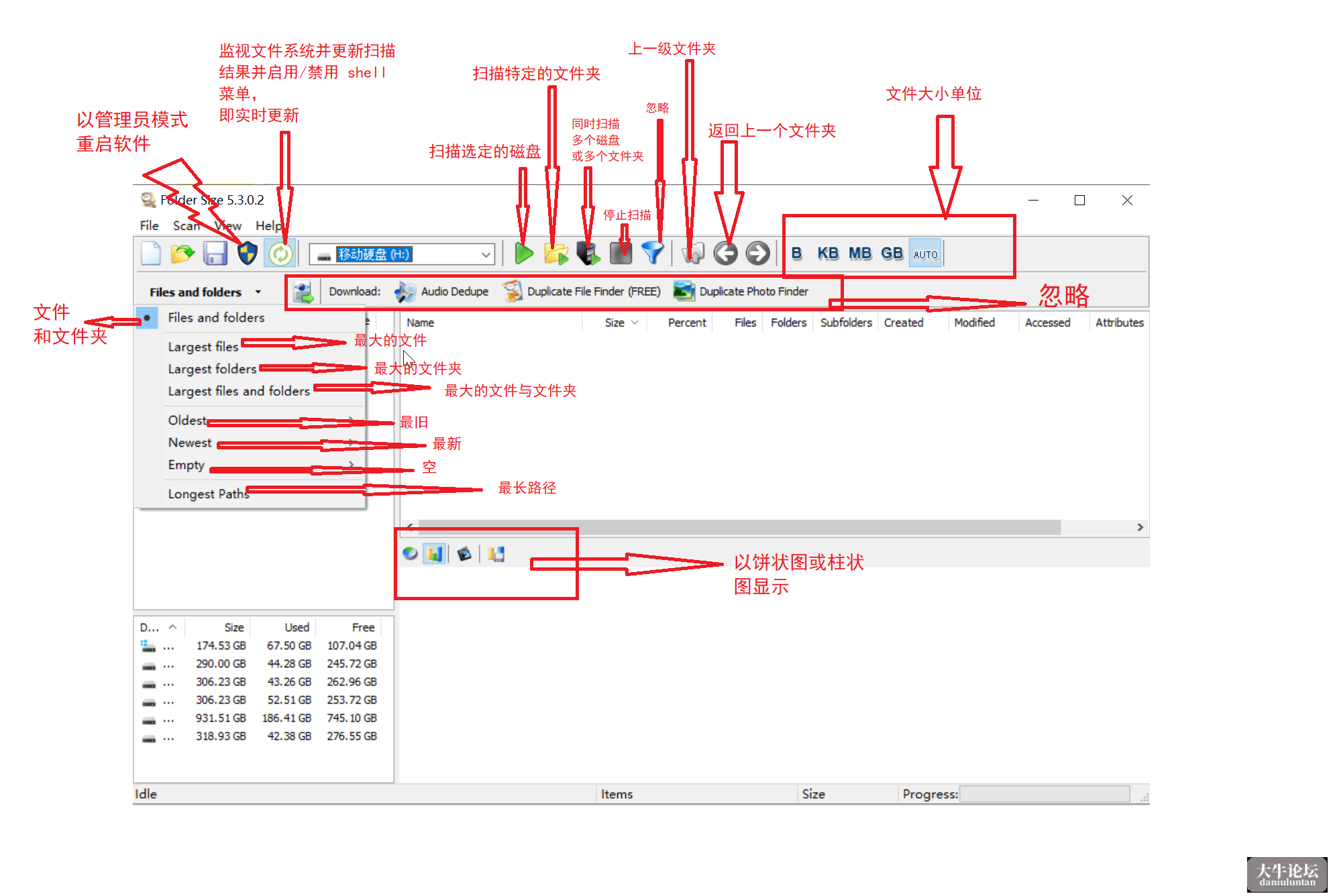Open Duplicate Photo Finder link
This screenshot has width=1331, height=896.
click(x=741, y=291)
